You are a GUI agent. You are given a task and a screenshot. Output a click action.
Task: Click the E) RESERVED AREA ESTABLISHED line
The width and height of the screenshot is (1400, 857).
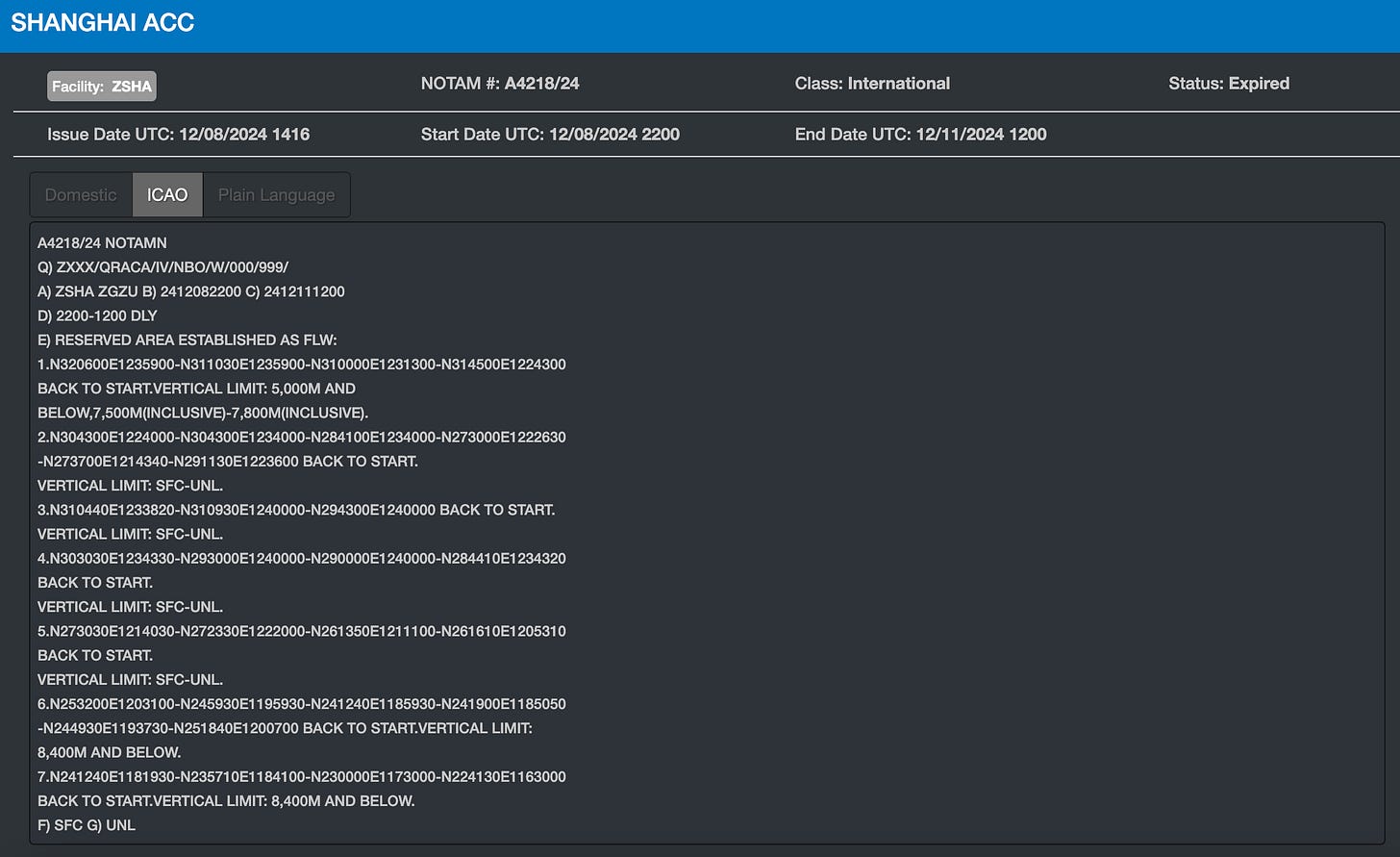click(187, 340)
